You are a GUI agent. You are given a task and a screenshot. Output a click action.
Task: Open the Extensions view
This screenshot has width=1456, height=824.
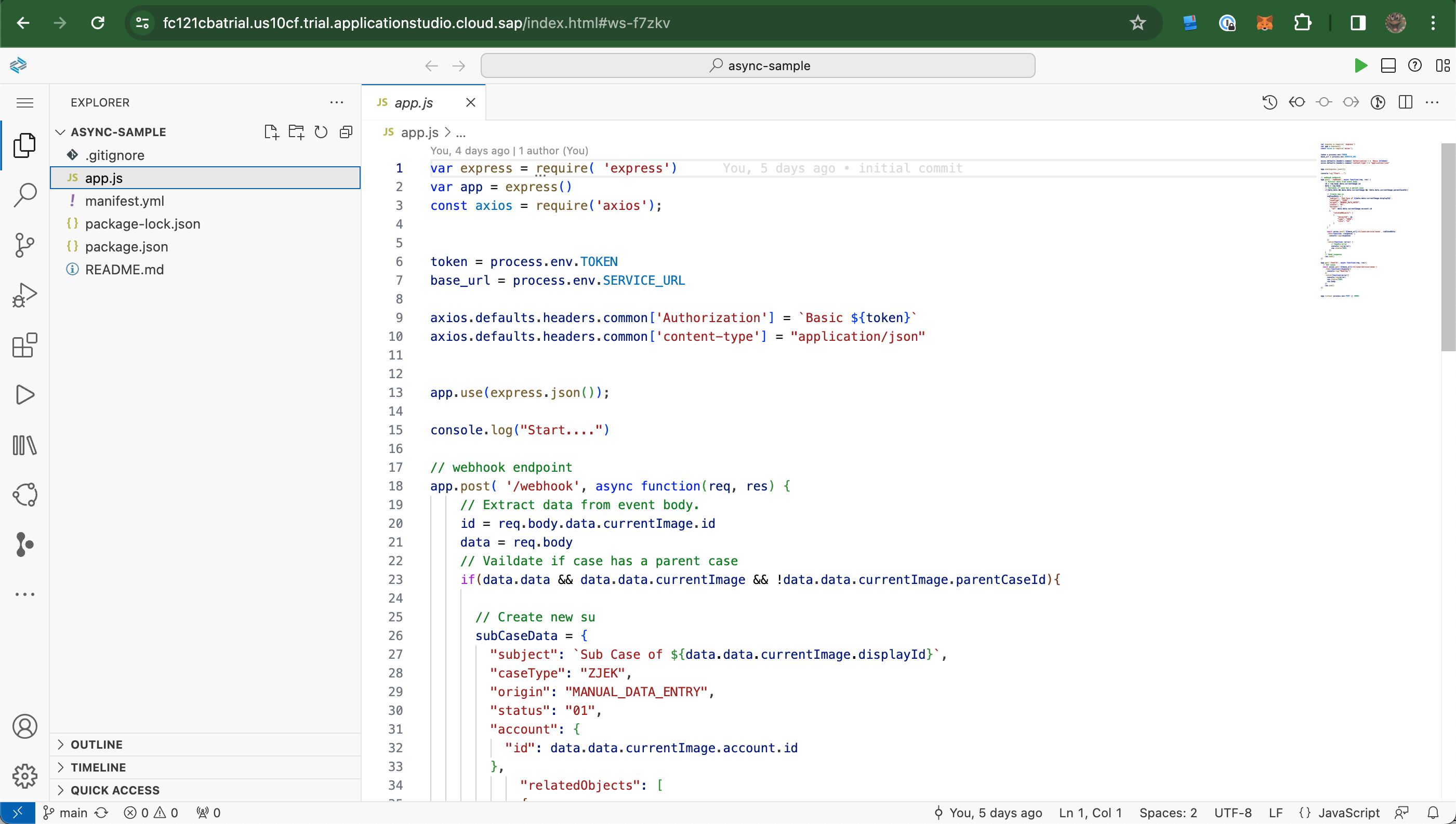coord(24,344)
